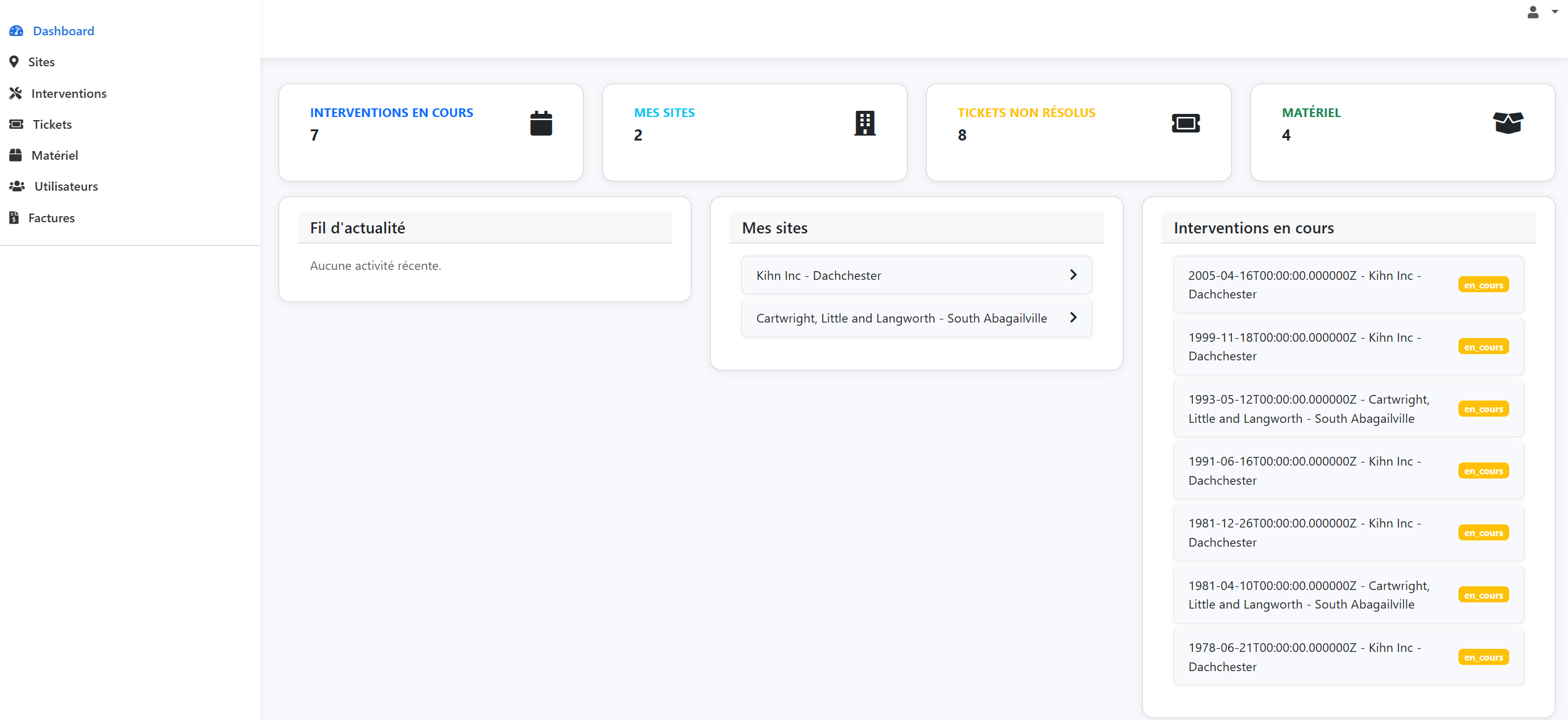
Task: Click the user profile icon top right
Action: coord(1533,12)
